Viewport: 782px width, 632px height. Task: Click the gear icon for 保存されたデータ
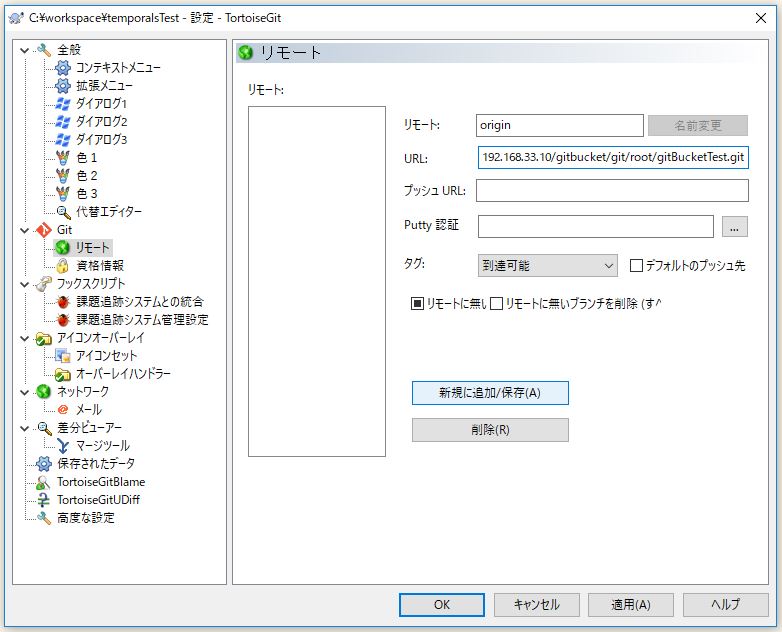click(x=44, y=464)
